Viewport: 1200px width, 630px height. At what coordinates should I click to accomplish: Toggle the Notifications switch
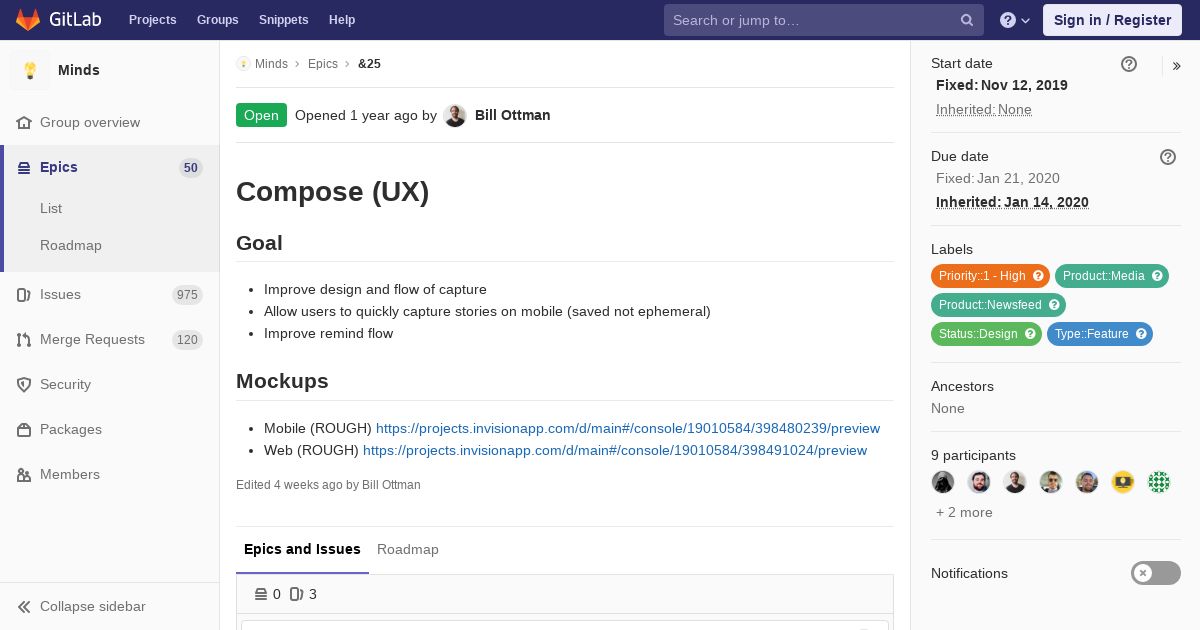(x=1156, y=573)
